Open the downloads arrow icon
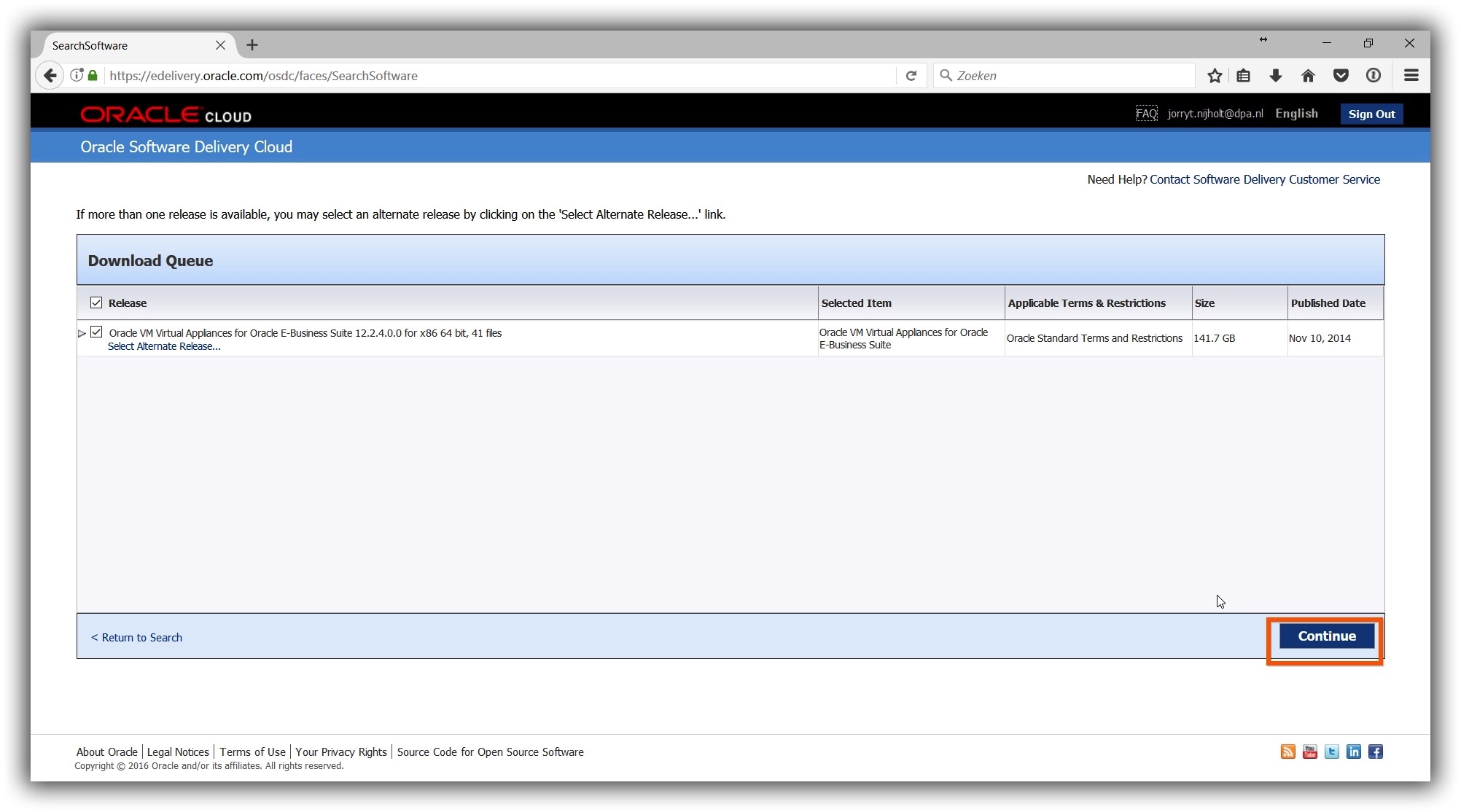The image size is (1461, 812). point(1276,76)
